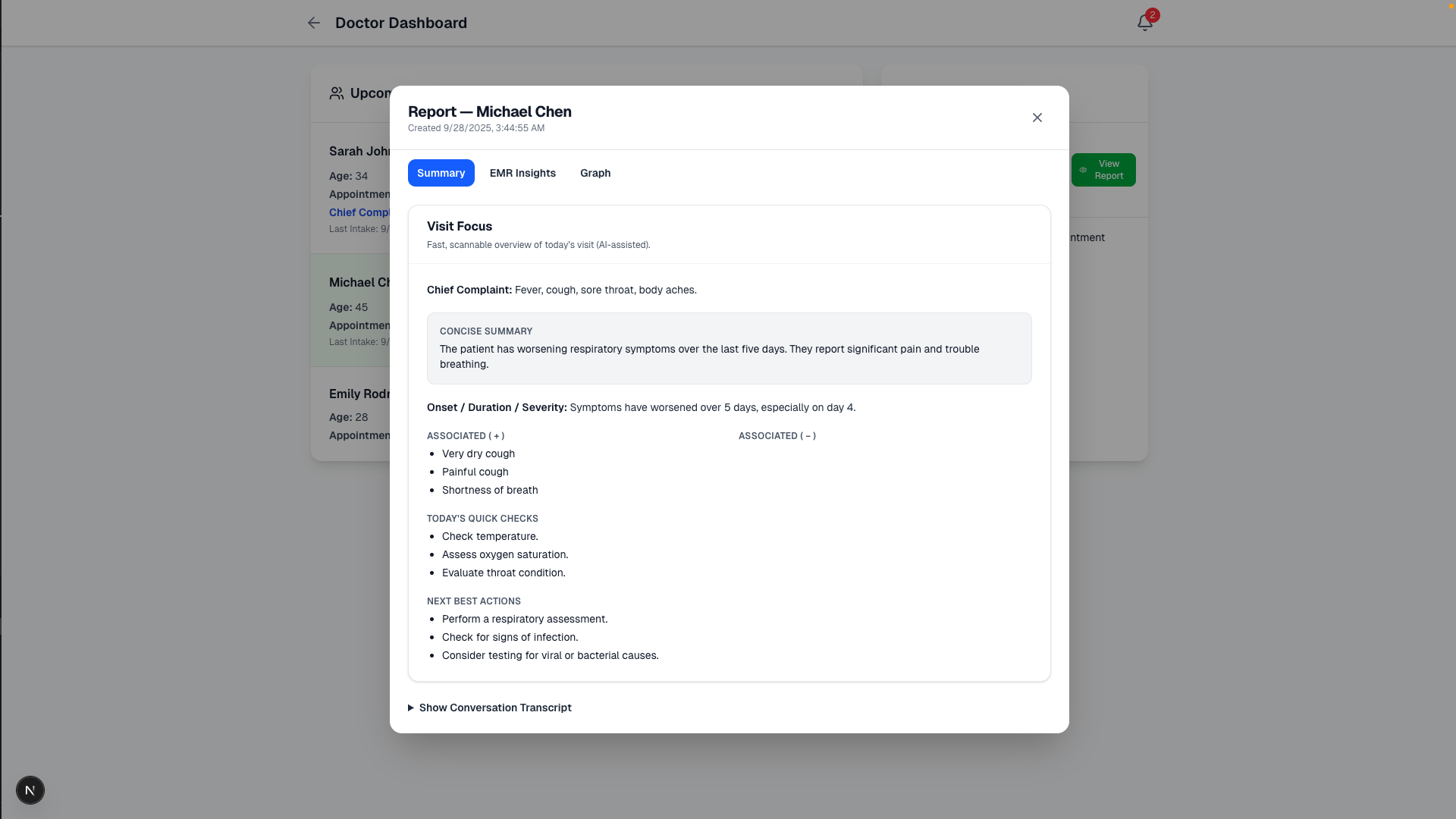Image resolution: width=1456 pixels, height=819 pixels.
Task: Click the Doctor Dashboard page title
Action: [400, 23]
